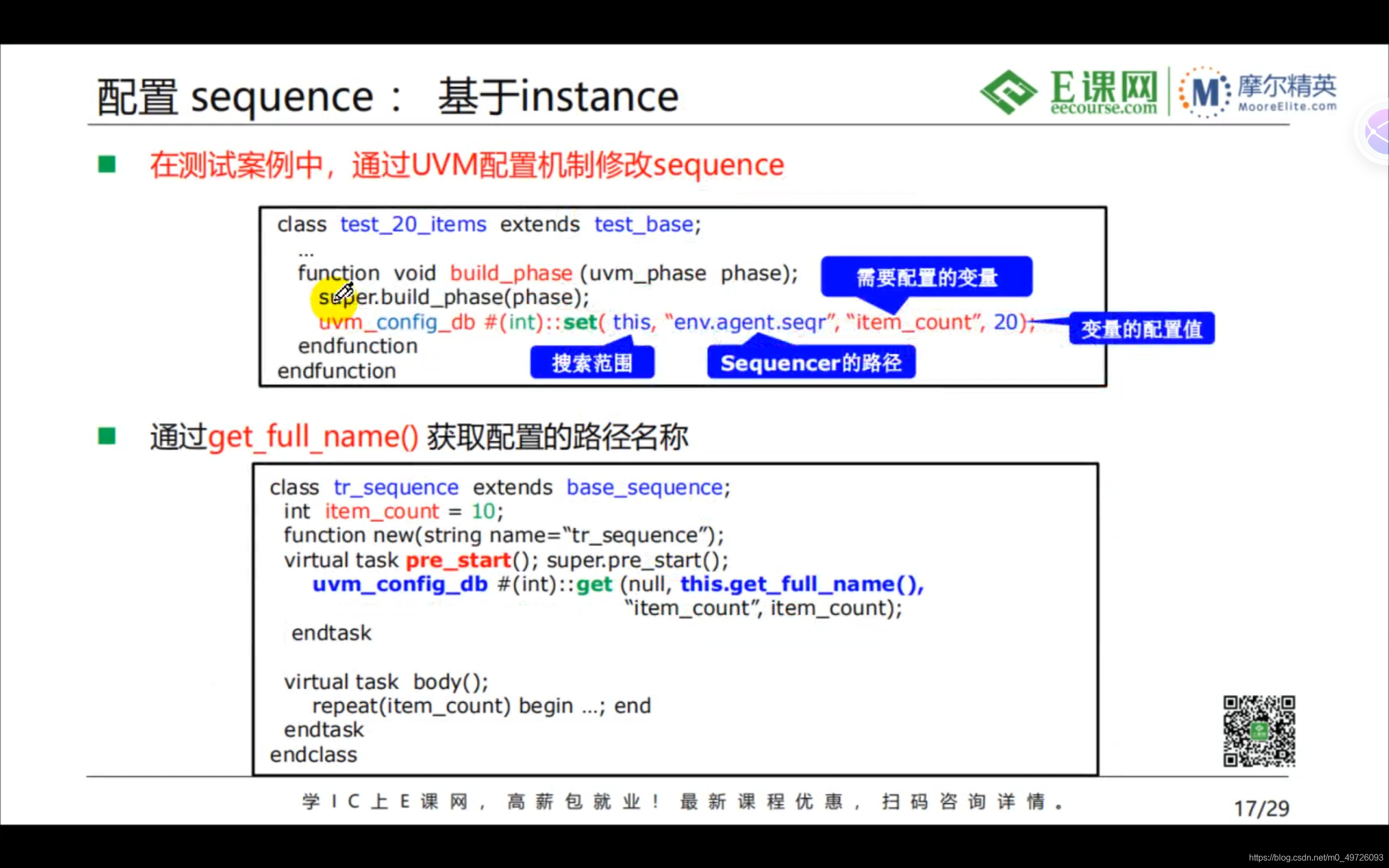This screenshot has width=1389, height=868.
Task: Click the green set keyword in uvm_config_db
Action: point(580,322)
